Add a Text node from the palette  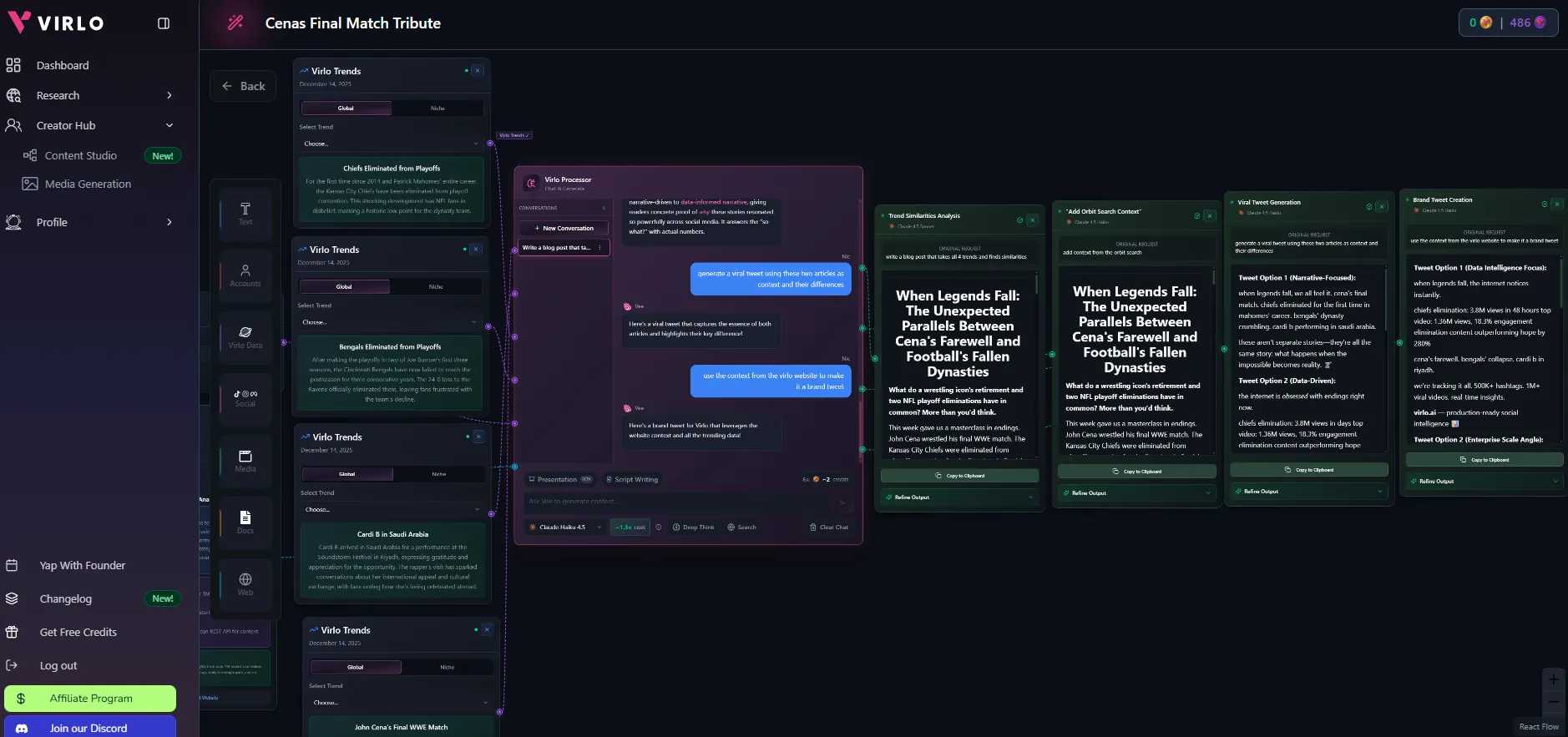[245, 214]
